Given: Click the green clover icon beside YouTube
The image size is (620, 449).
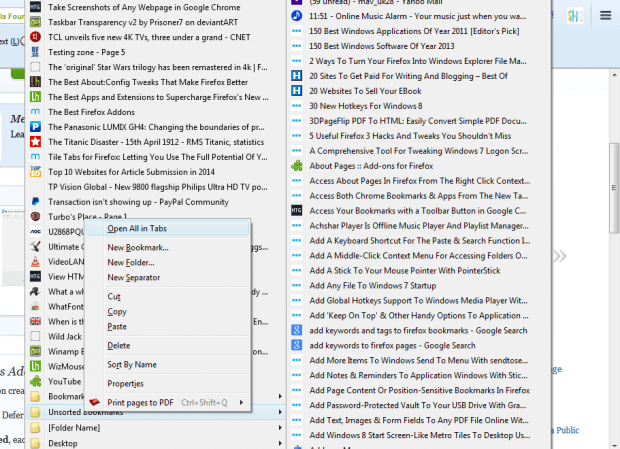Looking at the screenshot, I should pos(35,381).
